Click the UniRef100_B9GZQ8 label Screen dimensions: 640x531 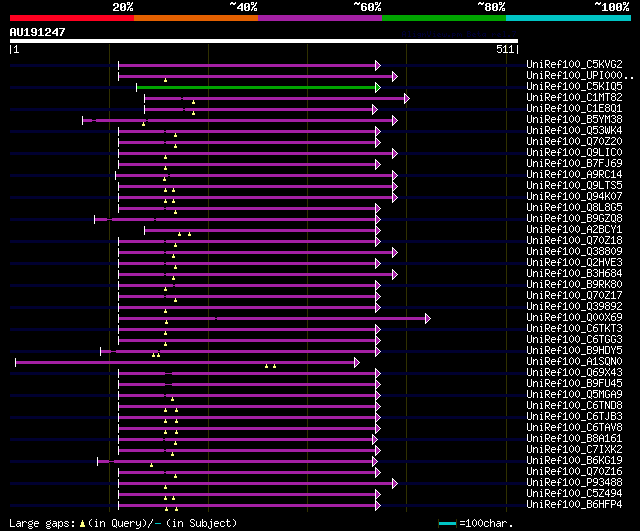574,219
